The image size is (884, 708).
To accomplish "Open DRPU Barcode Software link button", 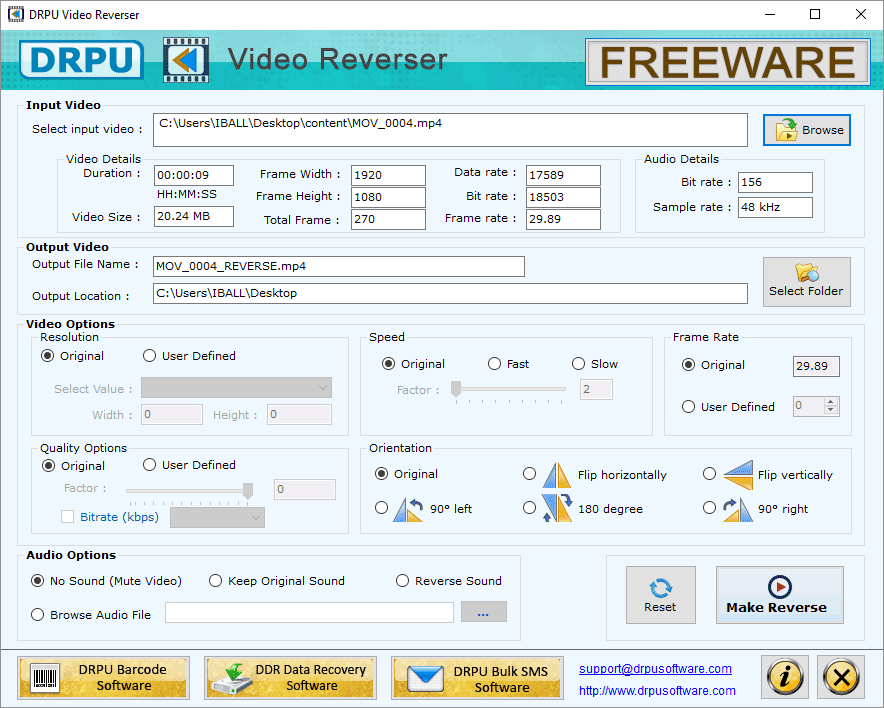I will pyautogui.click(x=103, y=678).
